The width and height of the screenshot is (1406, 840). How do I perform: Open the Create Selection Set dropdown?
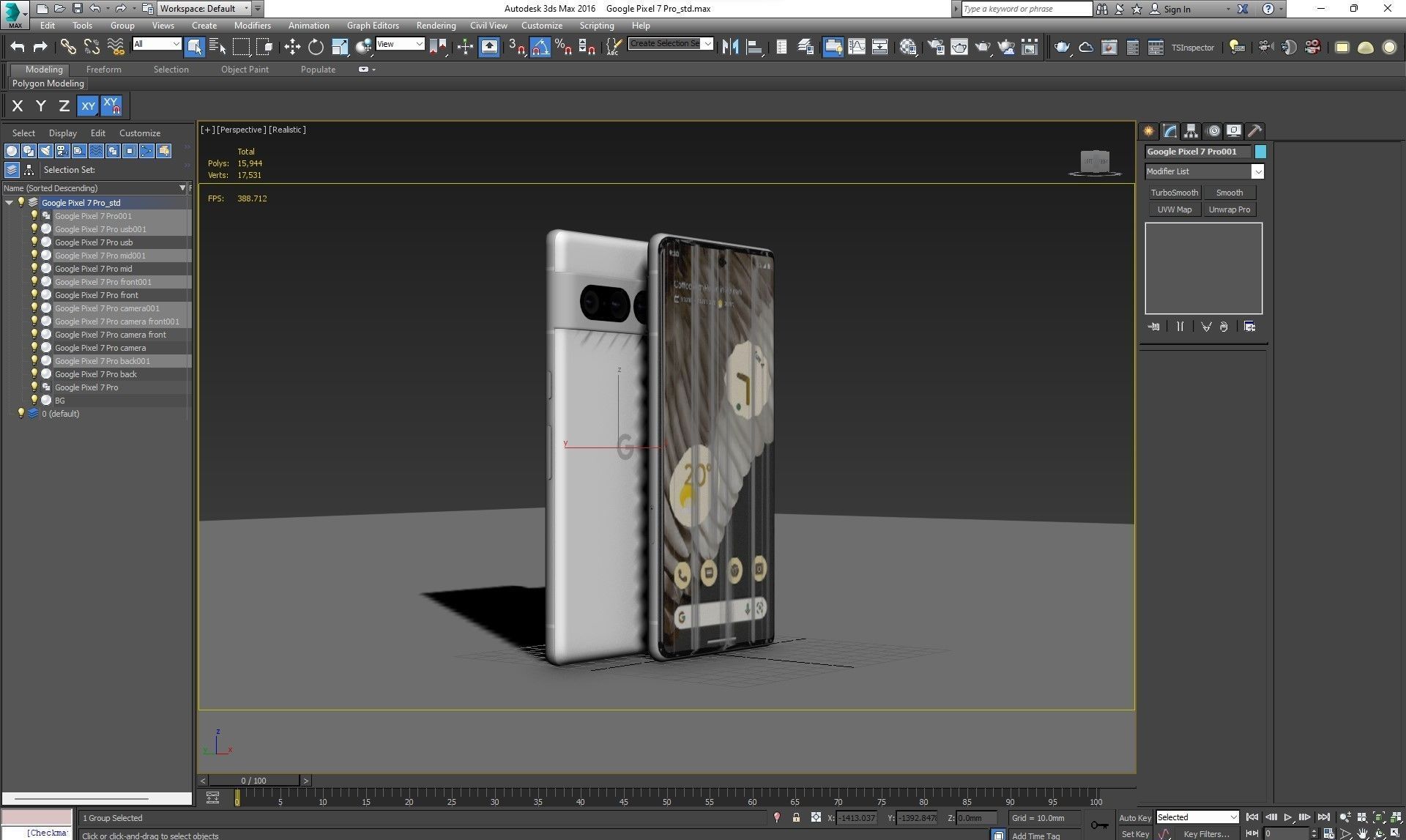click(707, 44)
